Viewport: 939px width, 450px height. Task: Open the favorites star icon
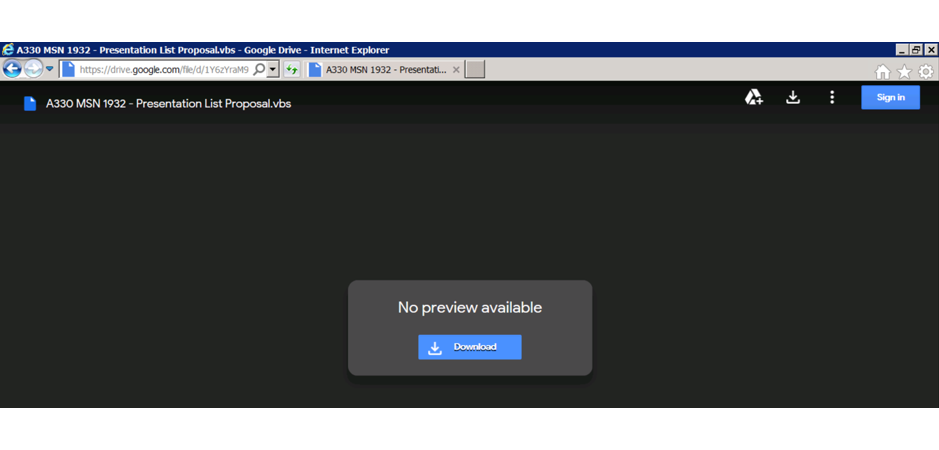pos(904,71)
